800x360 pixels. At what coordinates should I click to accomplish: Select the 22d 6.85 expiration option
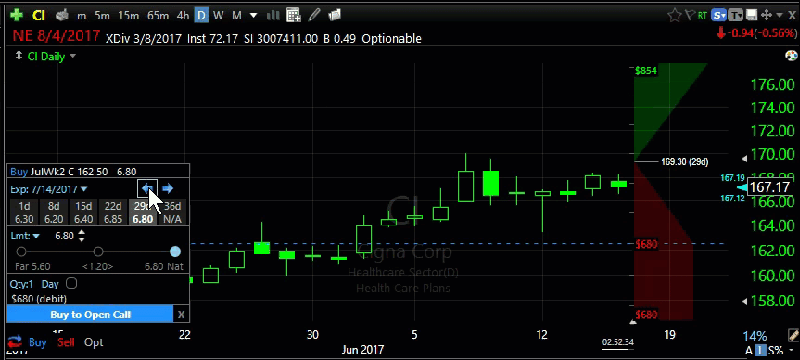pyautogui.click(x=113, y=213)
